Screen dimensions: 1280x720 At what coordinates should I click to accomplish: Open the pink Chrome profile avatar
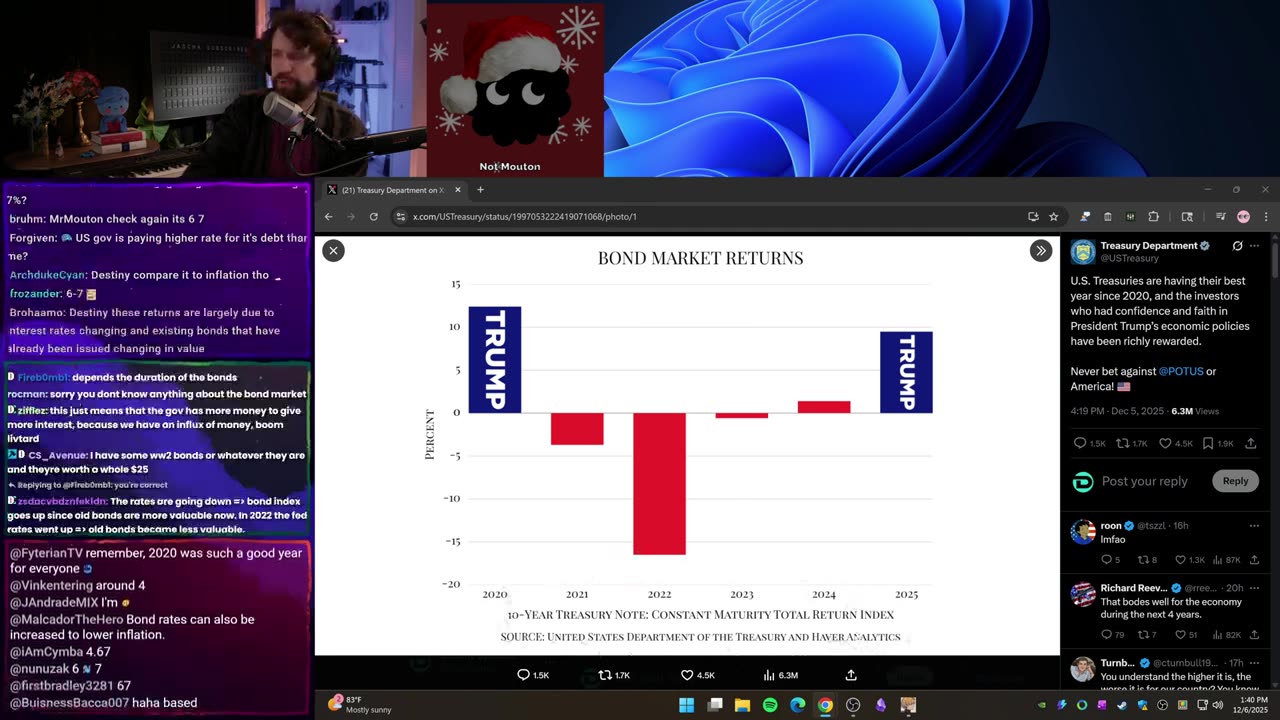coord(1243,216)
